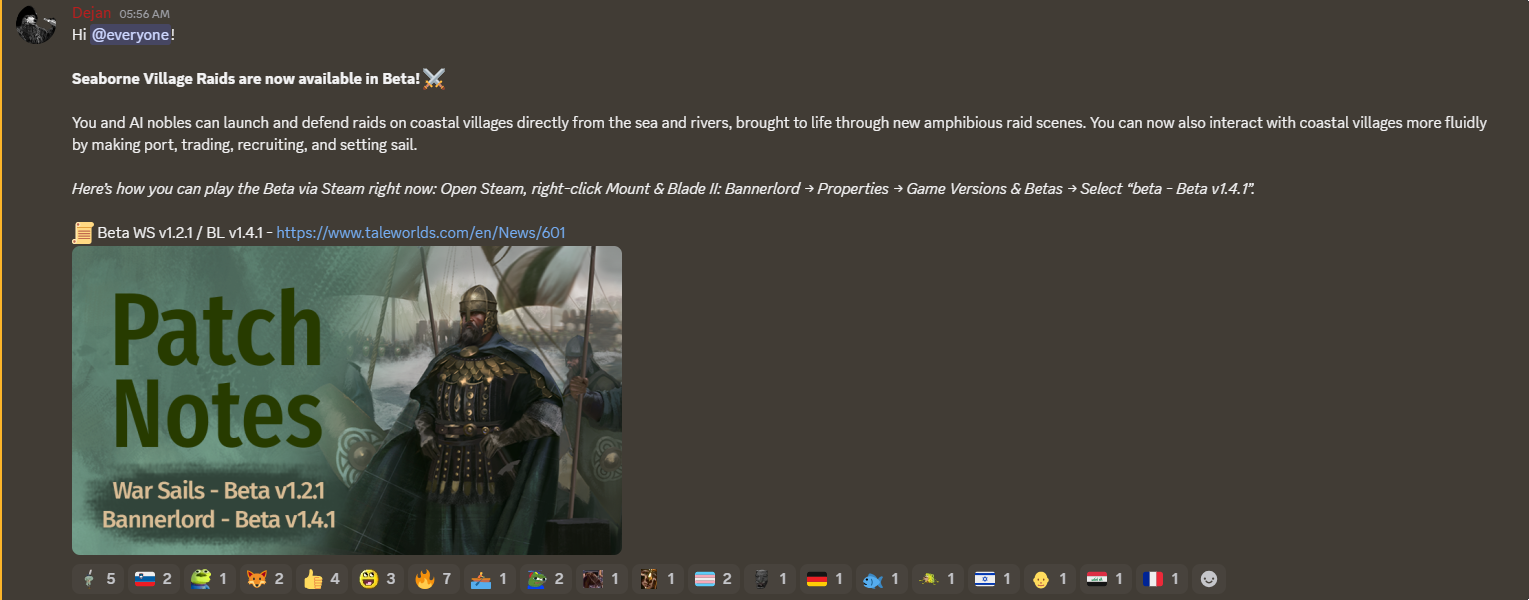Click the bald yellow head reaction
The height and width of the screenshot is (600, 1529).
1049,579
